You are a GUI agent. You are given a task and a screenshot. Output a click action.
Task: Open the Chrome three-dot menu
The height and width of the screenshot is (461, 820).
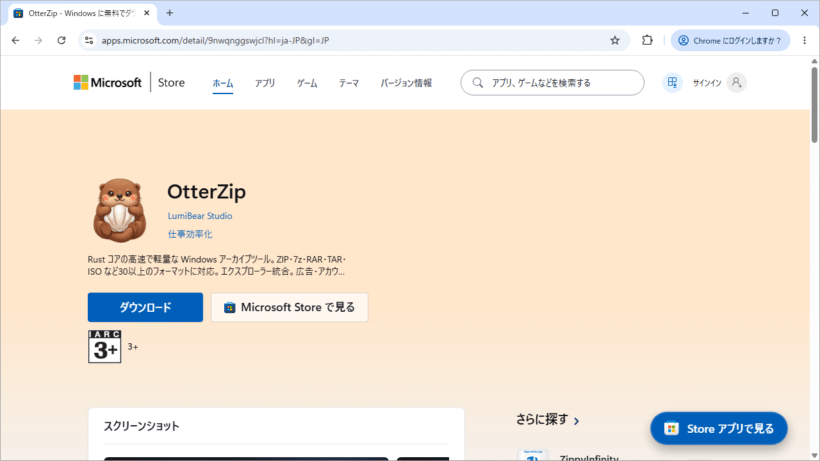(804, 40)
